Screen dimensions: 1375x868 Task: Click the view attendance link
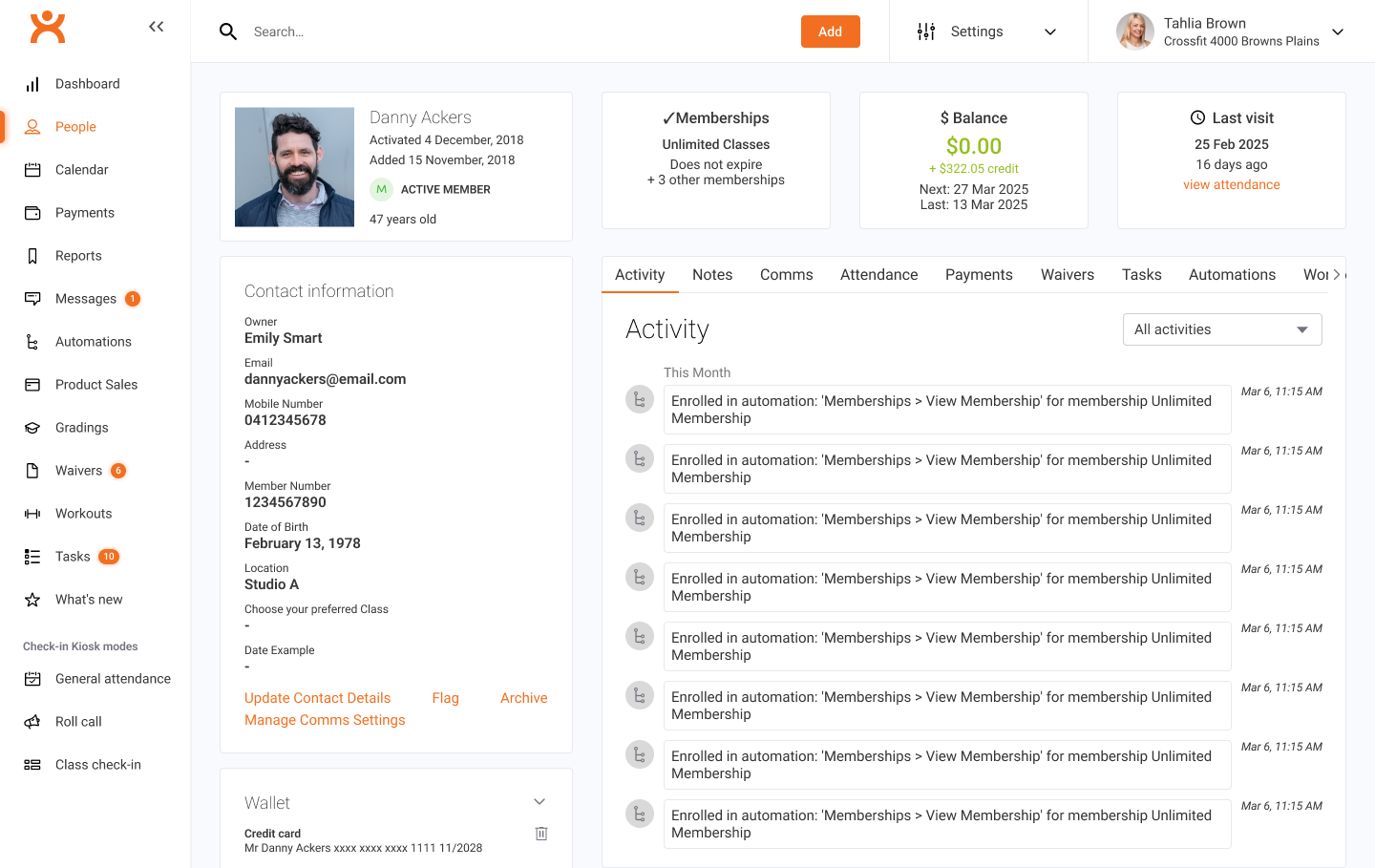[x=1232, y=185]
